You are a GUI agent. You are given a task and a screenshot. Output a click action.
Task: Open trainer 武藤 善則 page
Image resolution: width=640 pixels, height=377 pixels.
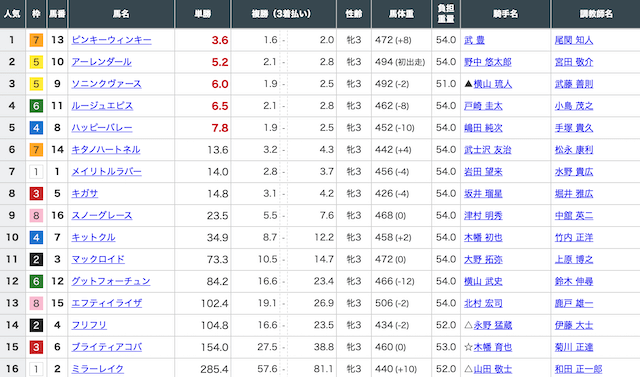(574, 84)
